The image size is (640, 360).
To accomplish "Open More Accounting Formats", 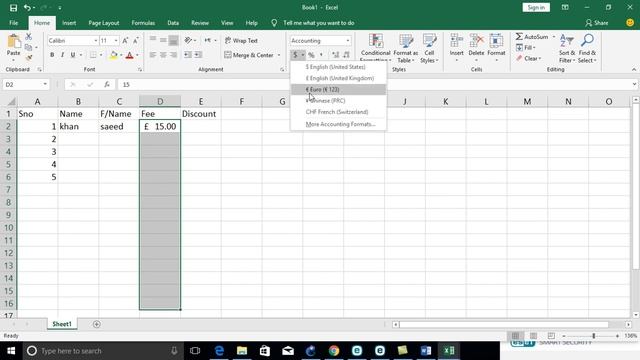I will [338, 124].
